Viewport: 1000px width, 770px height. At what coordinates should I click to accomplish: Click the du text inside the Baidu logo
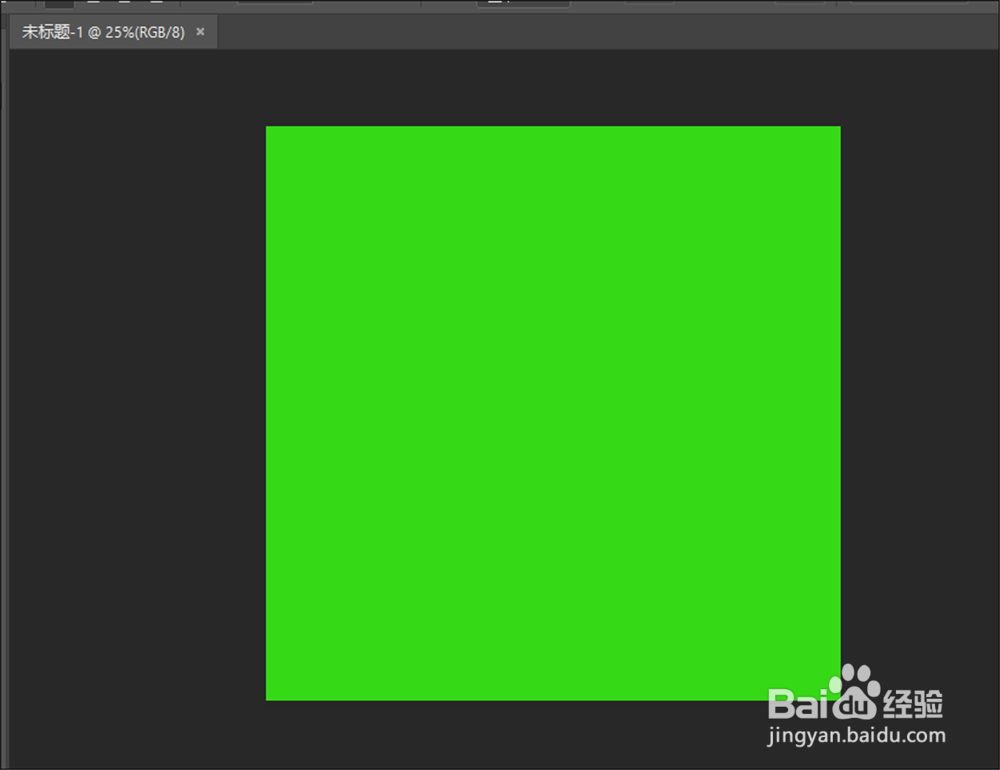[854, 706]
